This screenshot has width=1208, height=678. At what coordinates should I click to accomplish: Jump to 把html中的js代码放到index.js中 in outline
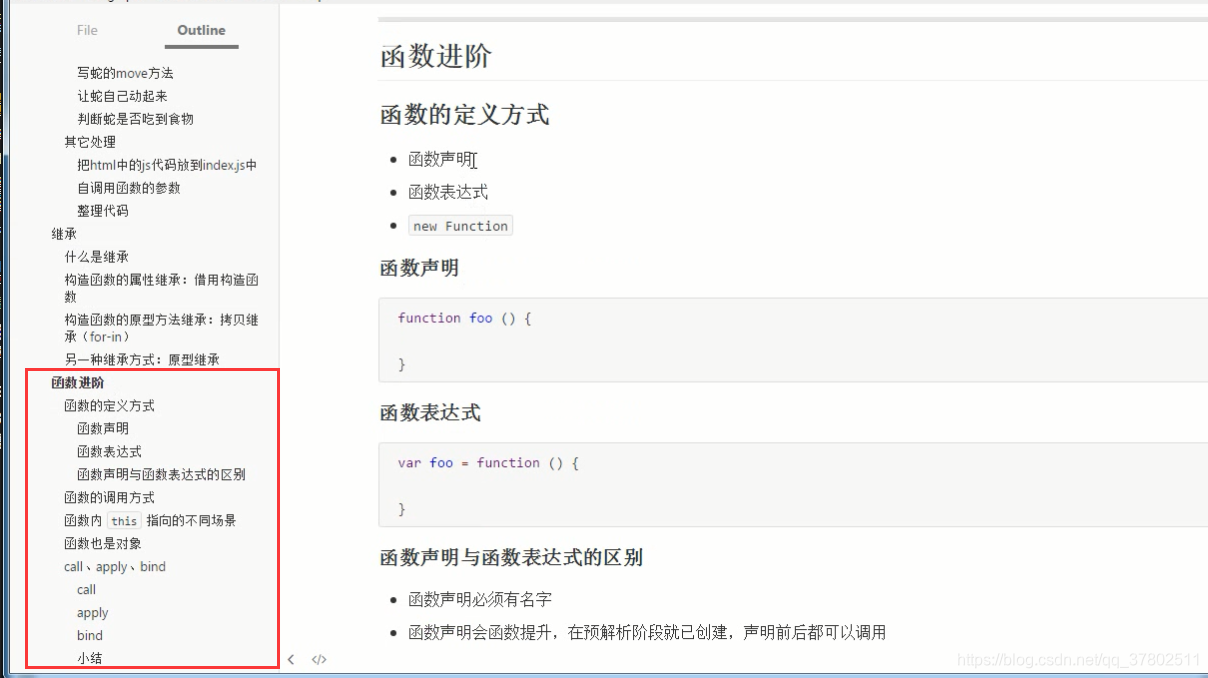tap(167, 165)
